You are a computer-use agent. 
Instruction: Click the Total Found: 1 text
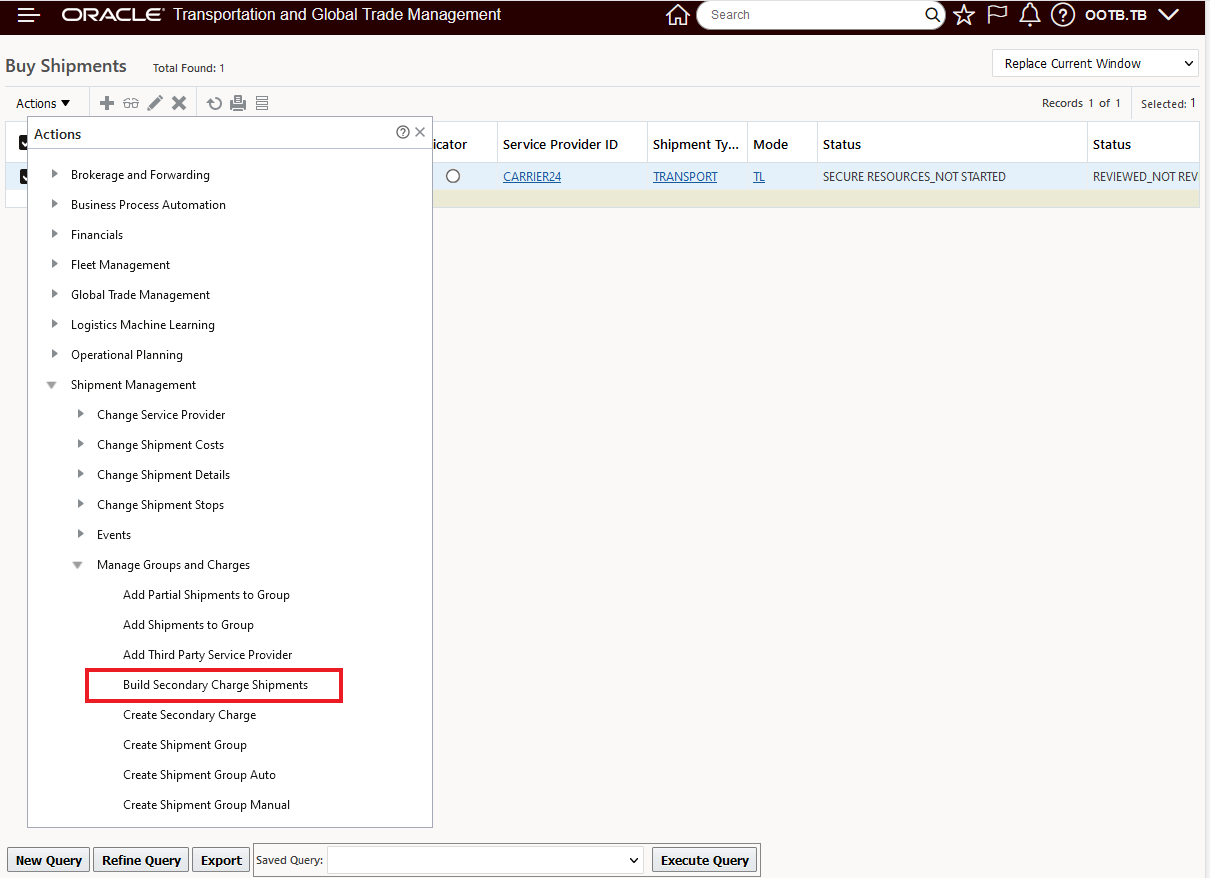pos(189,68)
